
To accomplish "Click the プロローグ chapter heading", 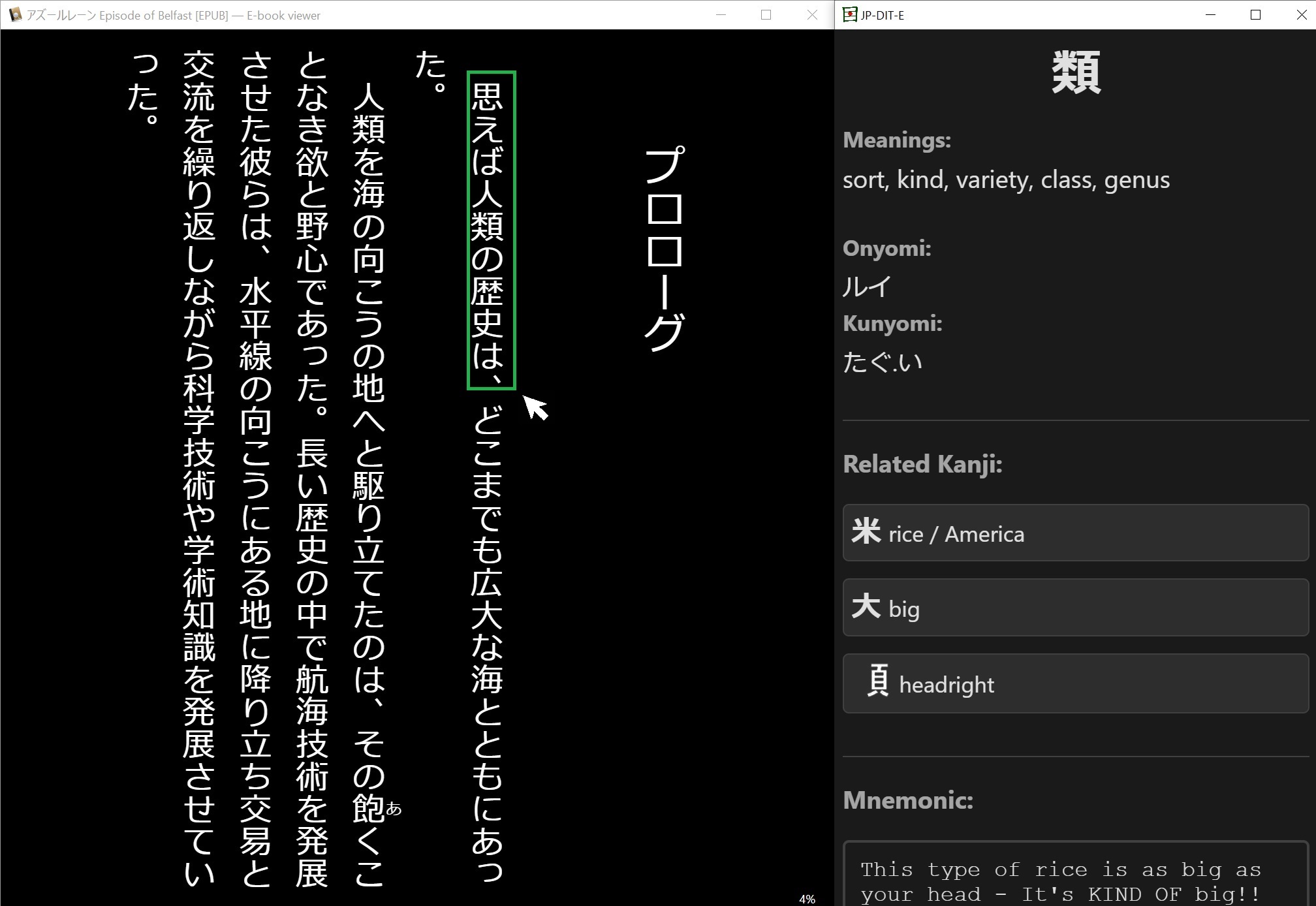I will coord(665,249).
